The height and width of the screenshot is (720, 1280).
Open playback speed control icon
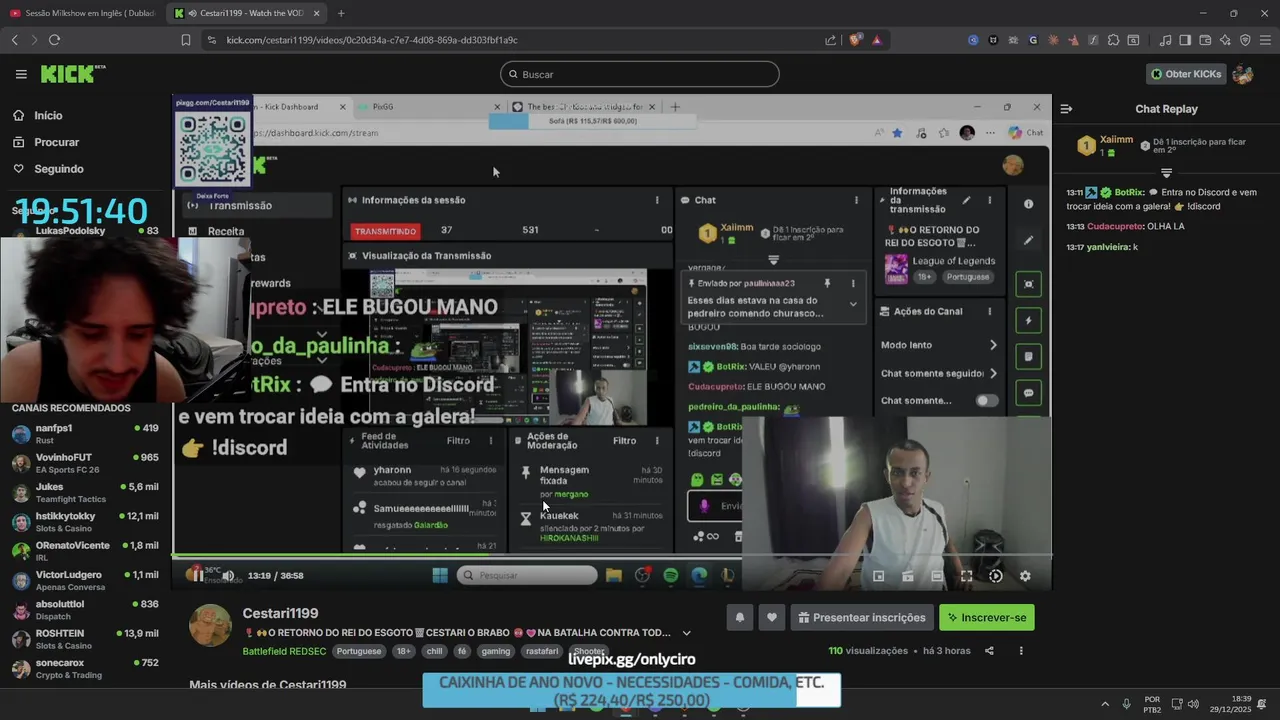tap(995, 576)
